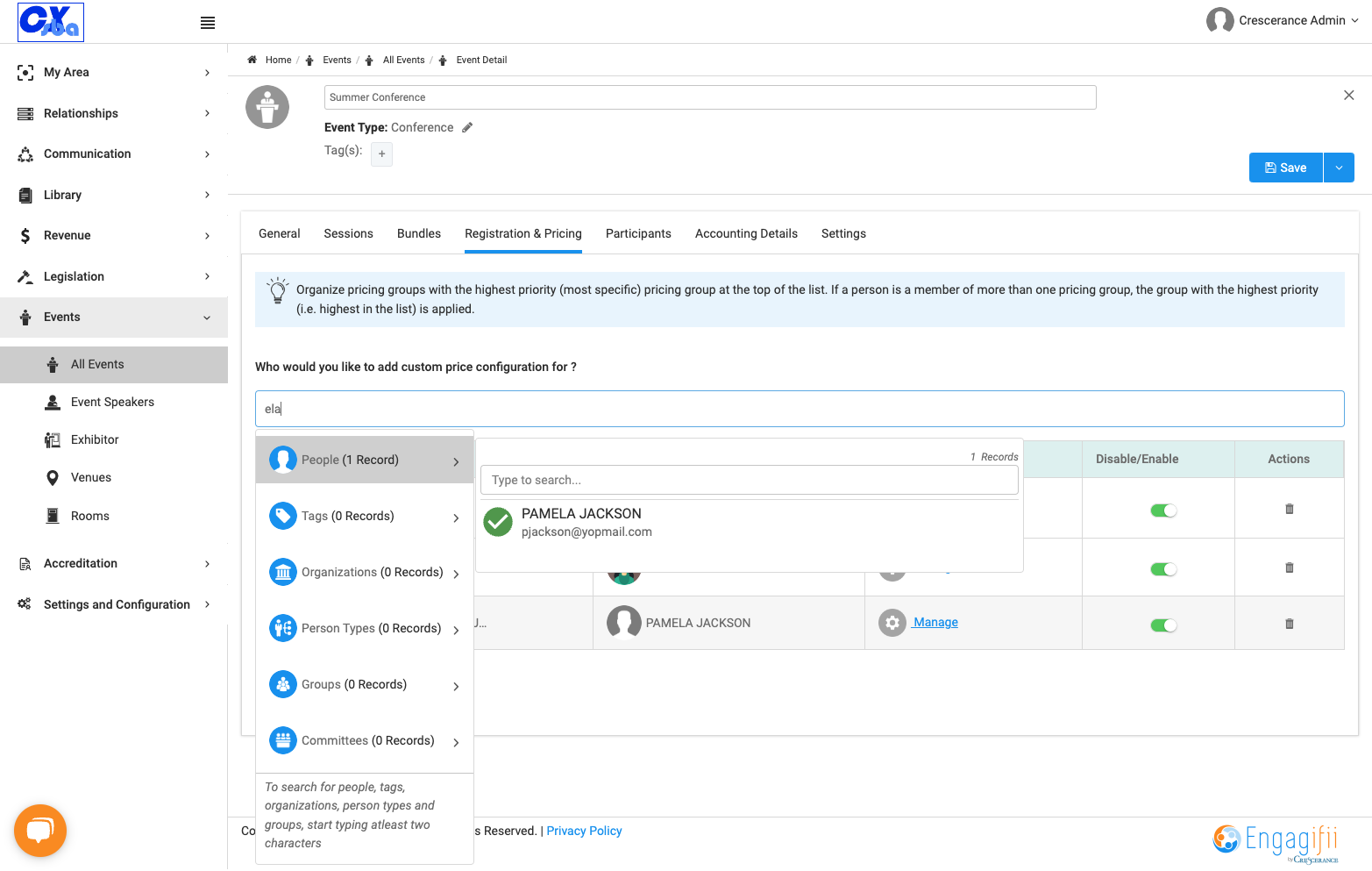1372x871 pixels.
Task: Toggle the second row enable switch
Action: tap(1163, 569)
